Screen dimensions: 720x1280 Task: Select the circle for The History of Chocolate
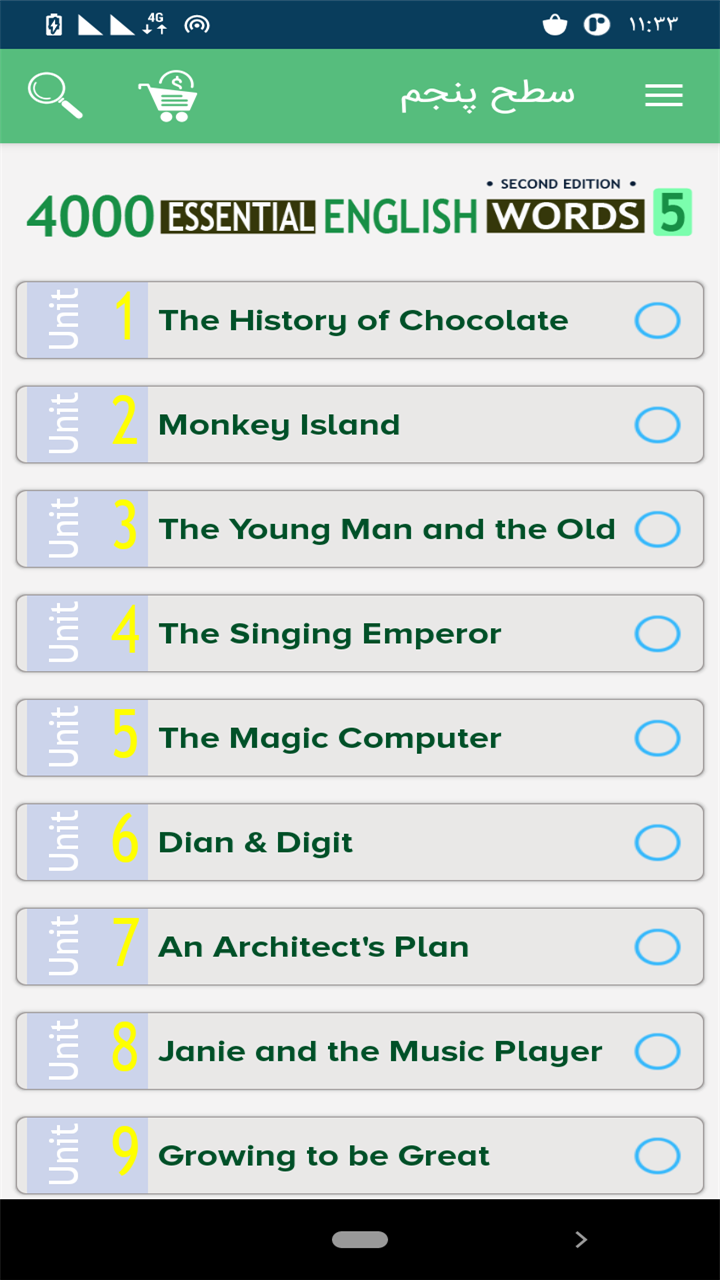coord(658,321)
